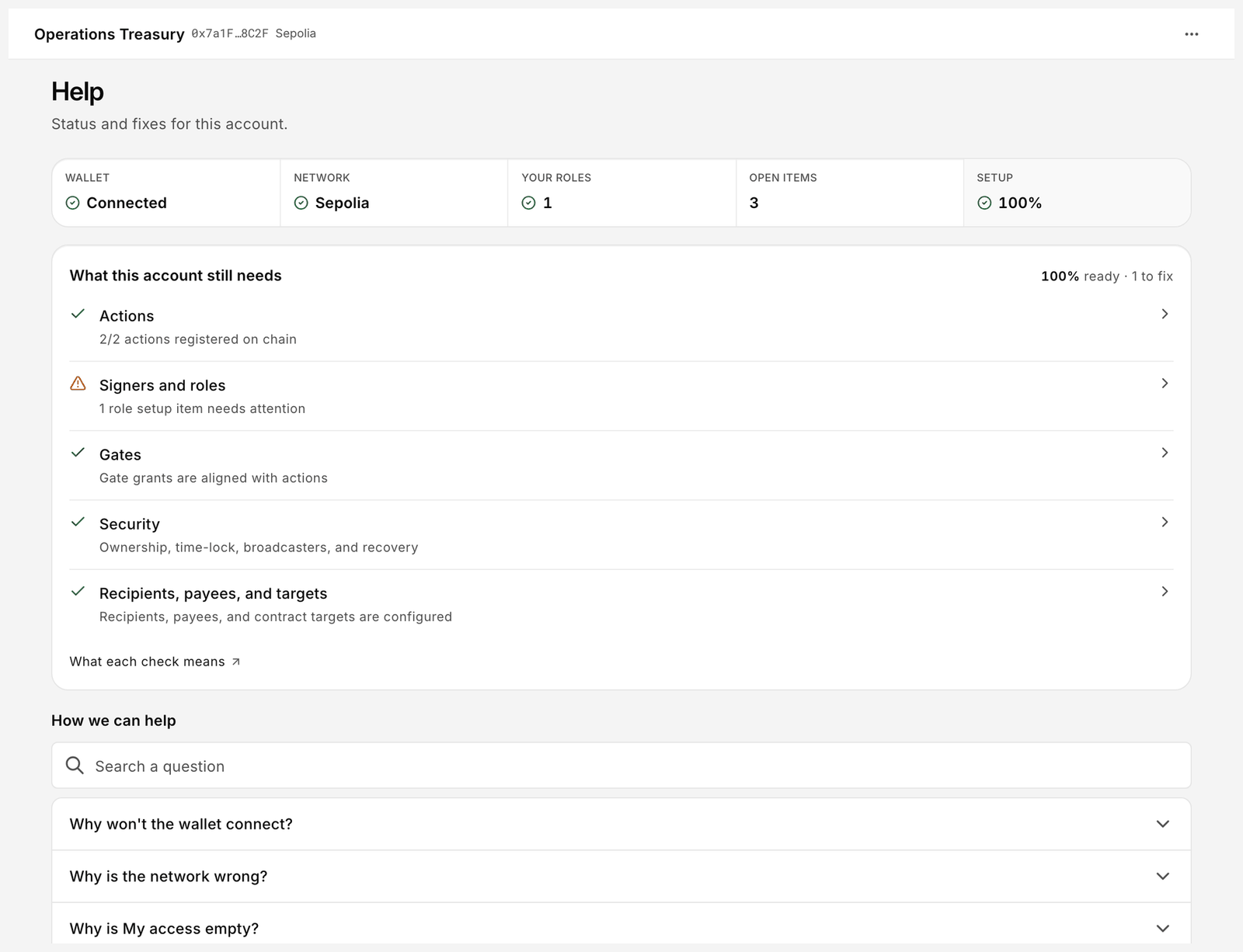Open the Actions row chevron
This screenshot has width=1243, height=952.
tap(1165, 314)
